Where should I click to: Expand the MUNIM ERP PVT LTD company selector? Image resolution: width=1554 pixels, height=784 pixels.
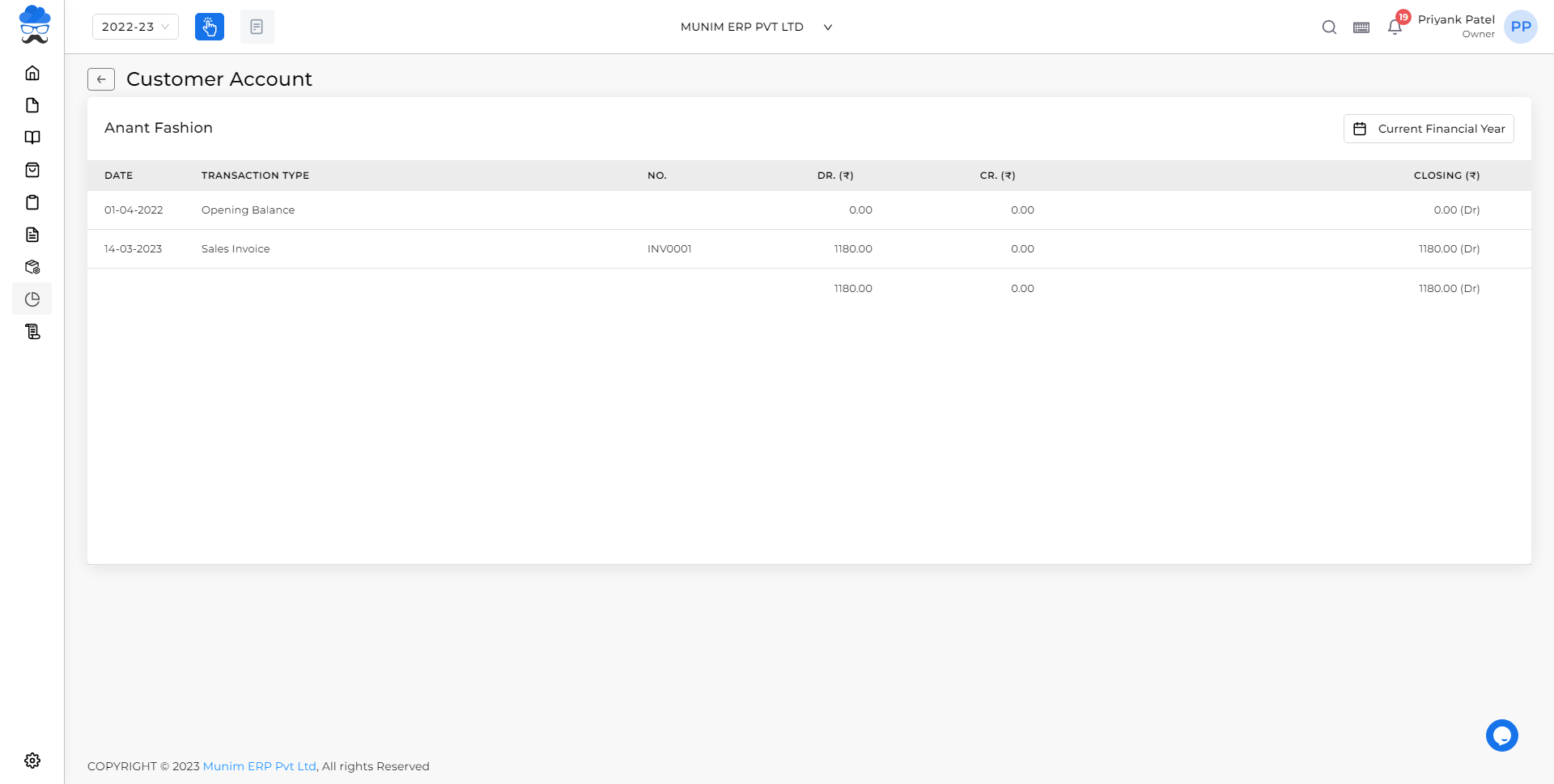pyautogui.click(x=756, y=27)
